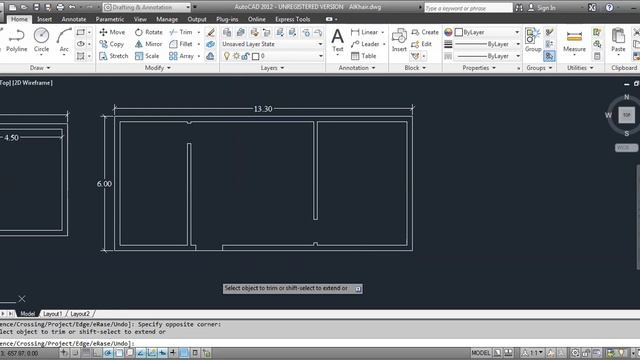The image size is (640, 360).
Task: Open the Express Tools tab
Action: click(292, 19)
